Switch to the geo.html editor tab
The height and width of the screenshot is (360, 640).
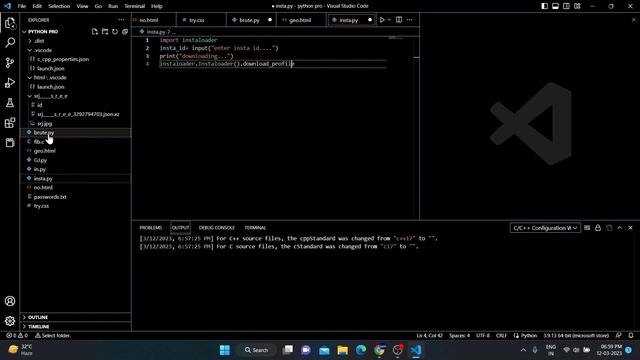300,20
